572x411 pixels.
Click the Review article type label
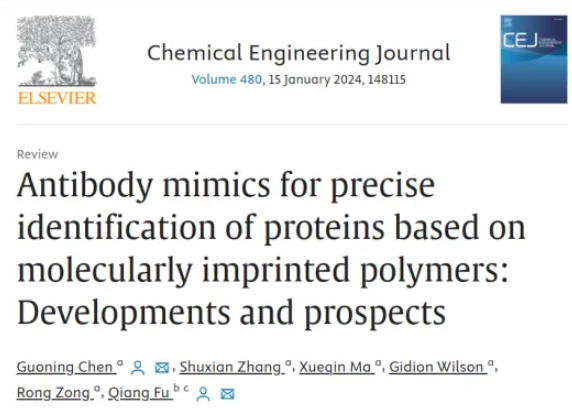point(37,154)
